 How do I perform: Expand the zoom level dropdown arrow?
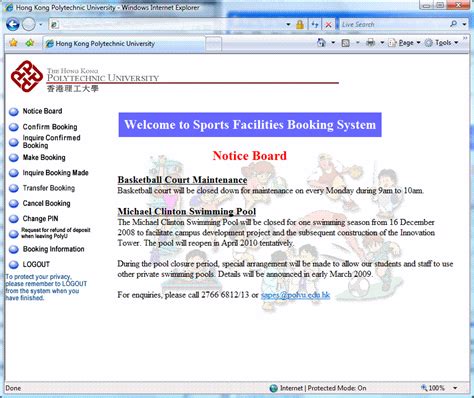click(x=455, y=388)
